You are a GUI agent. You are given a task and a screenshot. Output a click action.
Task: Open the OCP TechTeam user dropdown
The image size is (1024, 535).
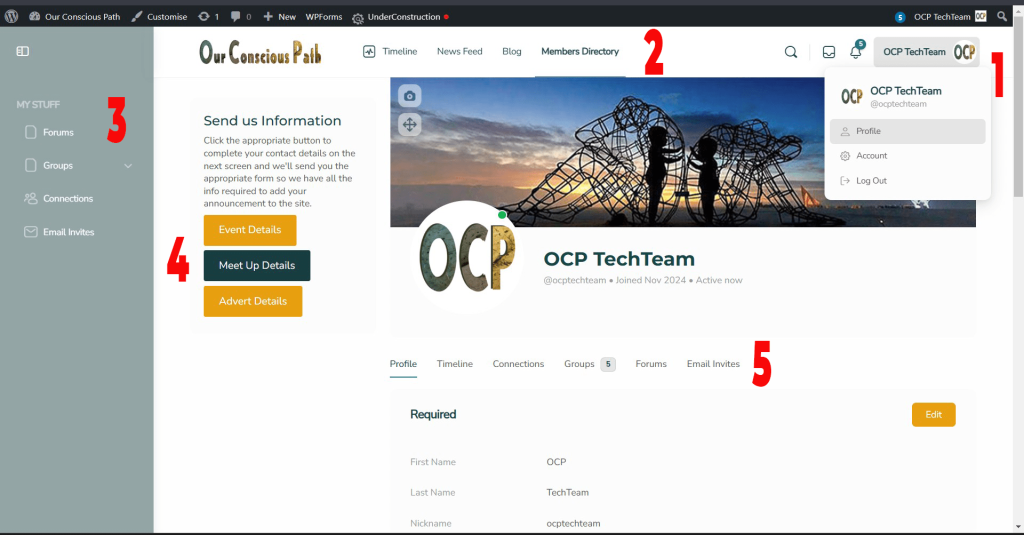(x=926, y=52)
